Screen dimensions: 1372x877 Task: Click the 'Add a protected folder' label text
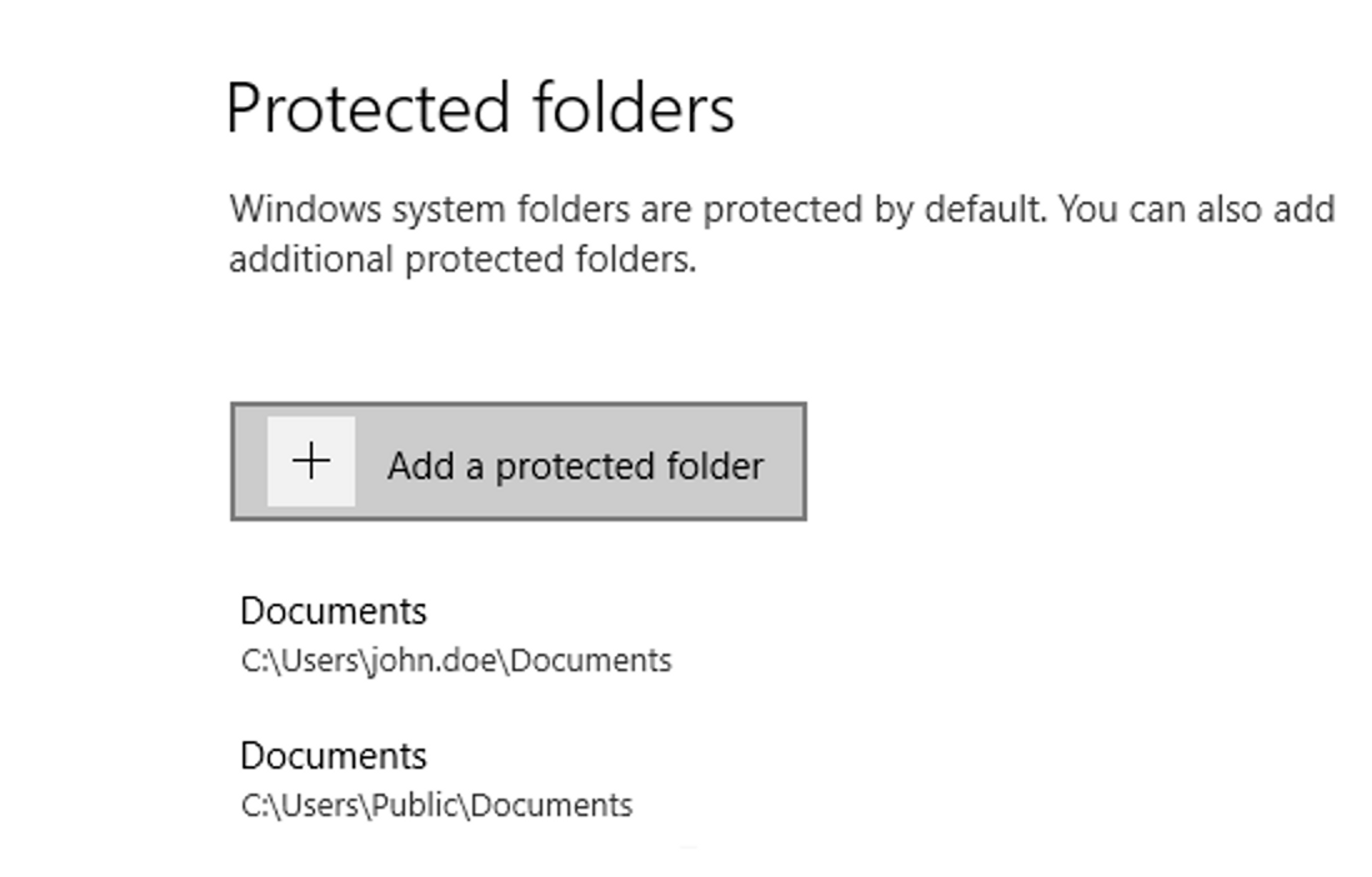pyautogui.click(x=576, y=466)
